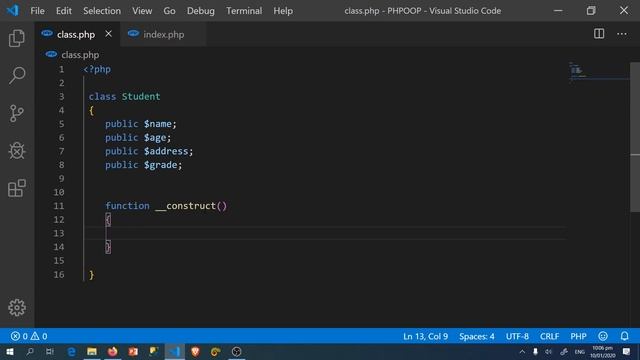Open the Help menu
The width and height of the screenshot is (640, 360).
[x=283, y=11]
